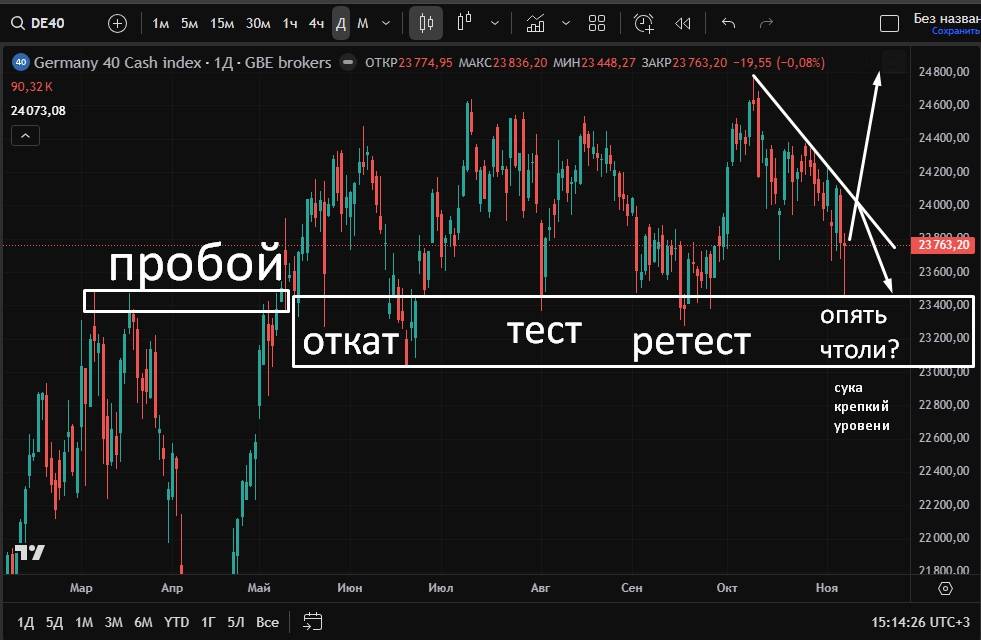Click the add symbol plus icon
This screenshot has width=981, height=640.
117,23
